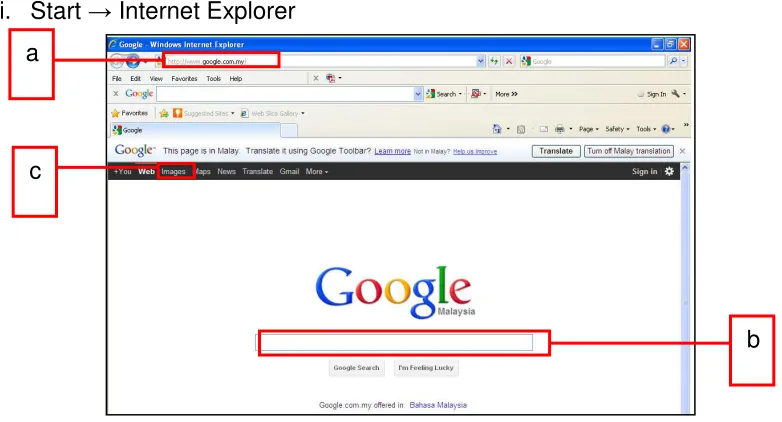Click the Google Toolbar wrench settings icon

coord(675,93)
